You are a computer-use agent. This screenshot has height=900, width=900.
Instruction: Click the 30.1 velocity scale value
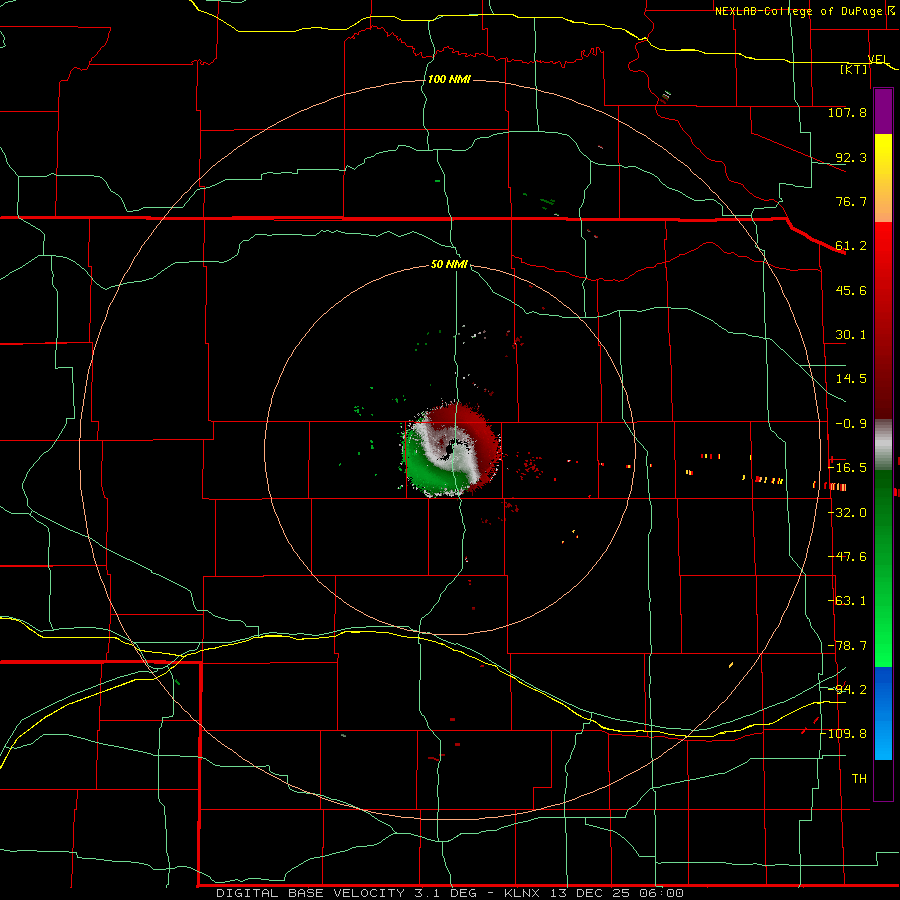pos(851,335)
